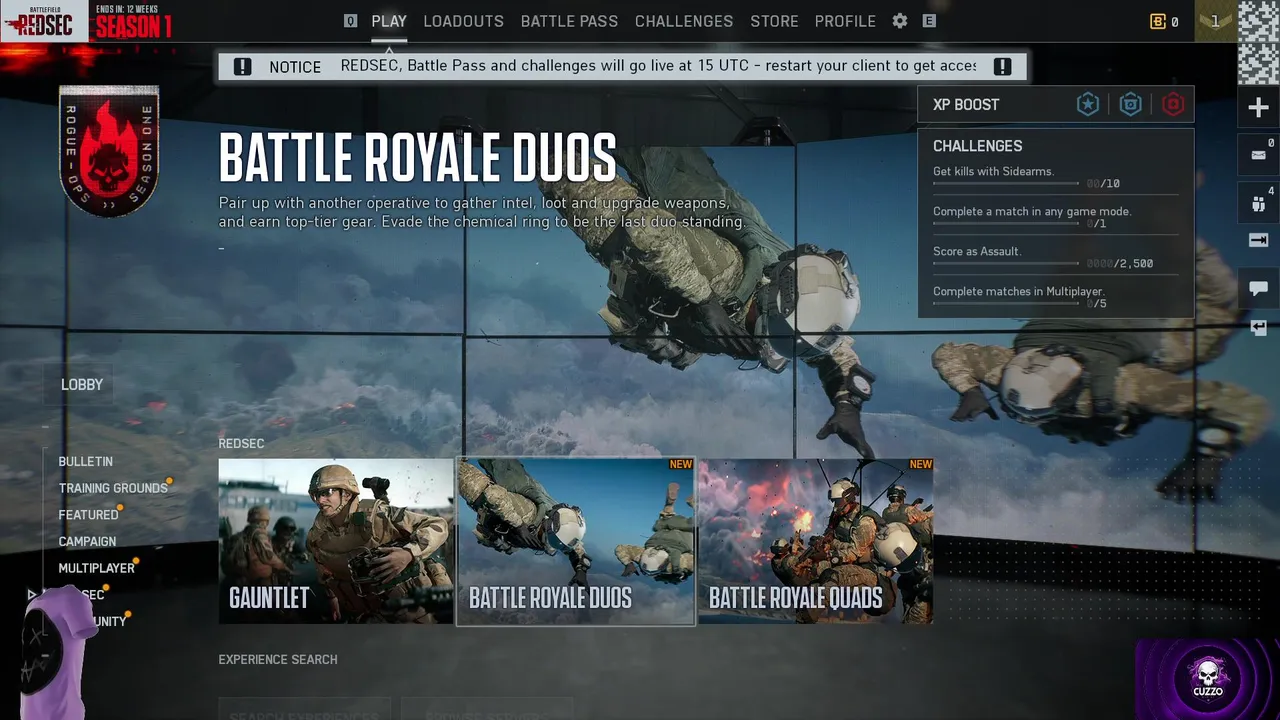Click the gold B currency icon

(1158, 21)
